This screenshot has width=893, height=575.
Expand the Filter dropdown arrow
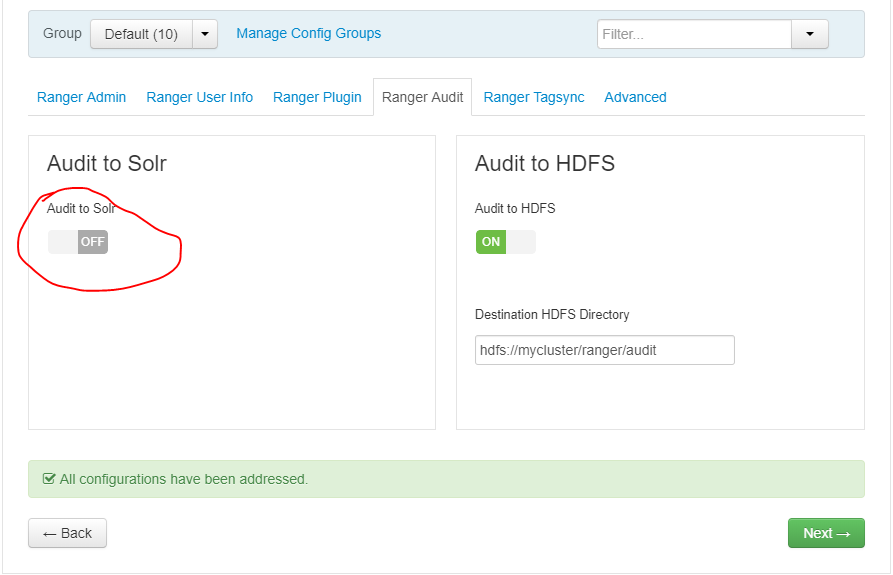[810, 34]
